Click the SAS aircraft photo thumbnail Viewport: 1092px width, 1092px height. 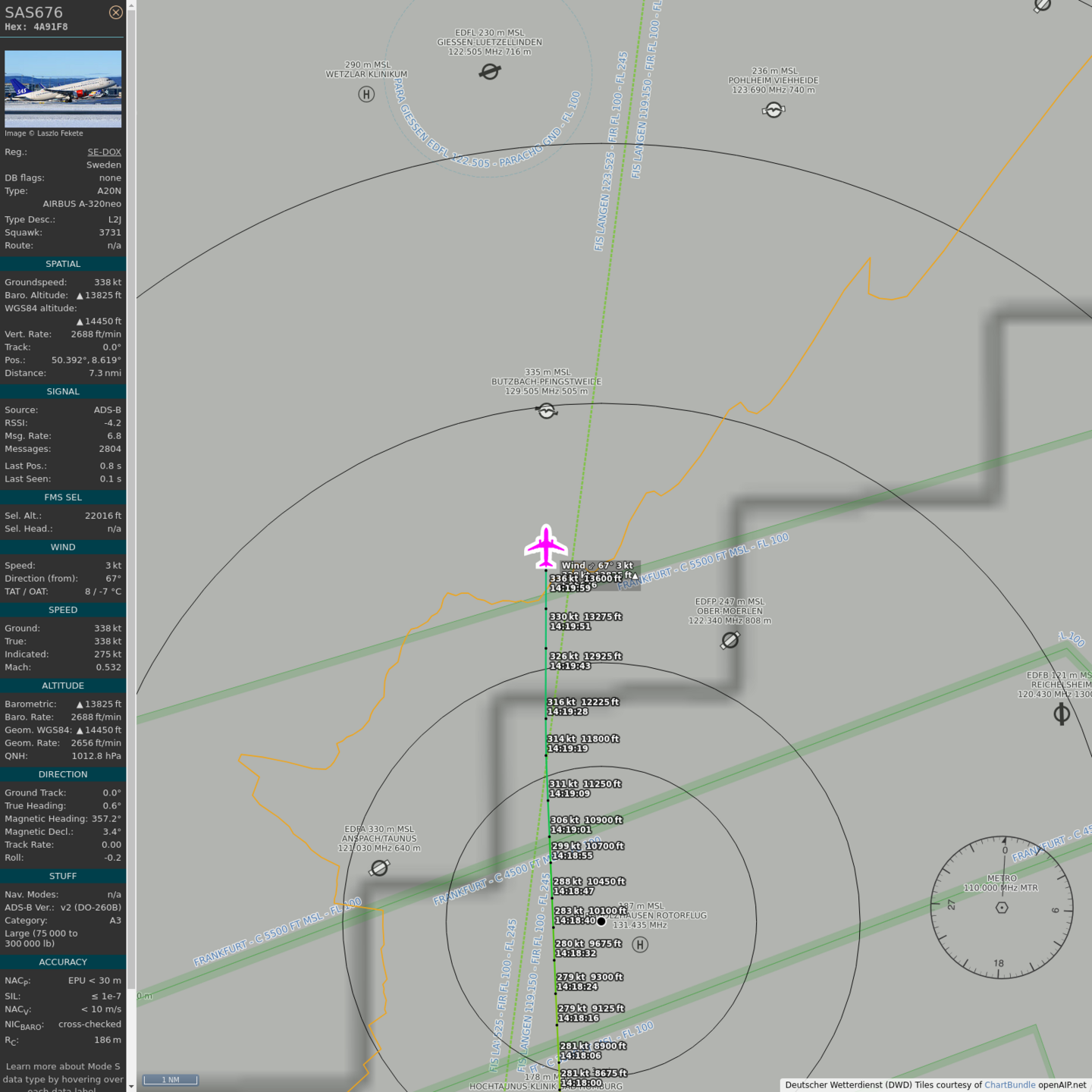point(63,89)
